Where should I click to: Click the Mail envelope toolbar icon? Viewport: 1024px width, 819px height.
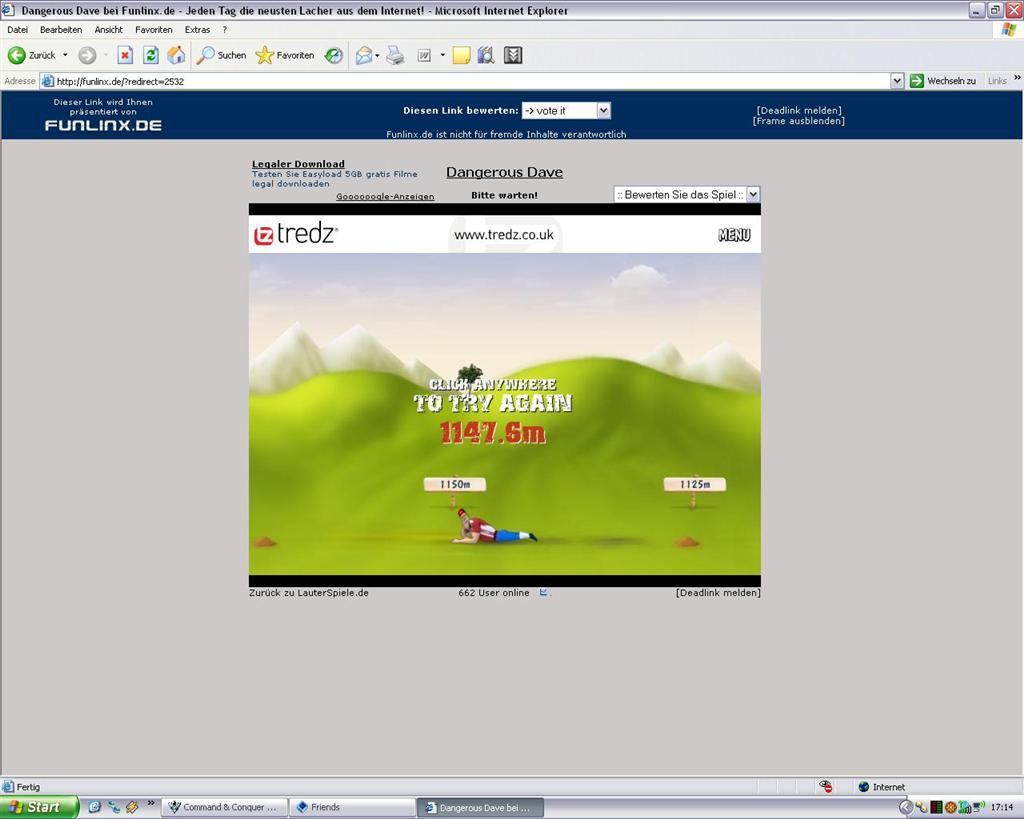[x=364, y=56]
